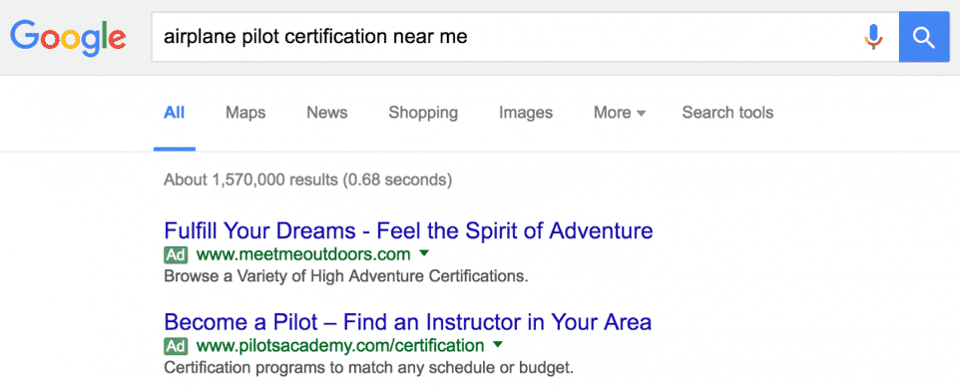Open the Images results tab
Screen dimensions: 960x387
pos(526,113)
